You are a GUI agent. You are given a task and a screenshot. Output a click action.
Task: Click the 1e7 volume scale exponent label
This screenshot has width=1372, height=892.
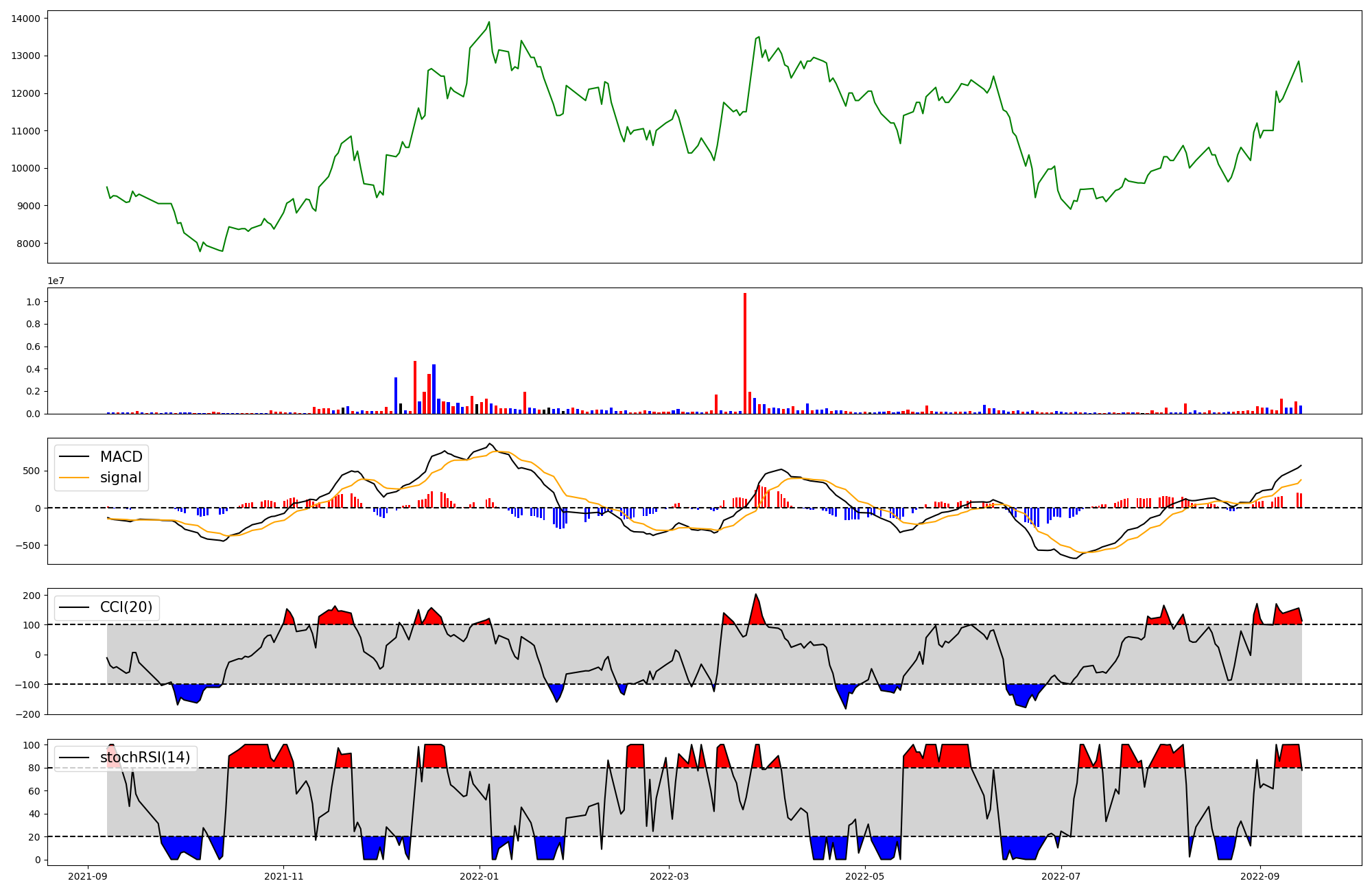(x=56, y=281)
